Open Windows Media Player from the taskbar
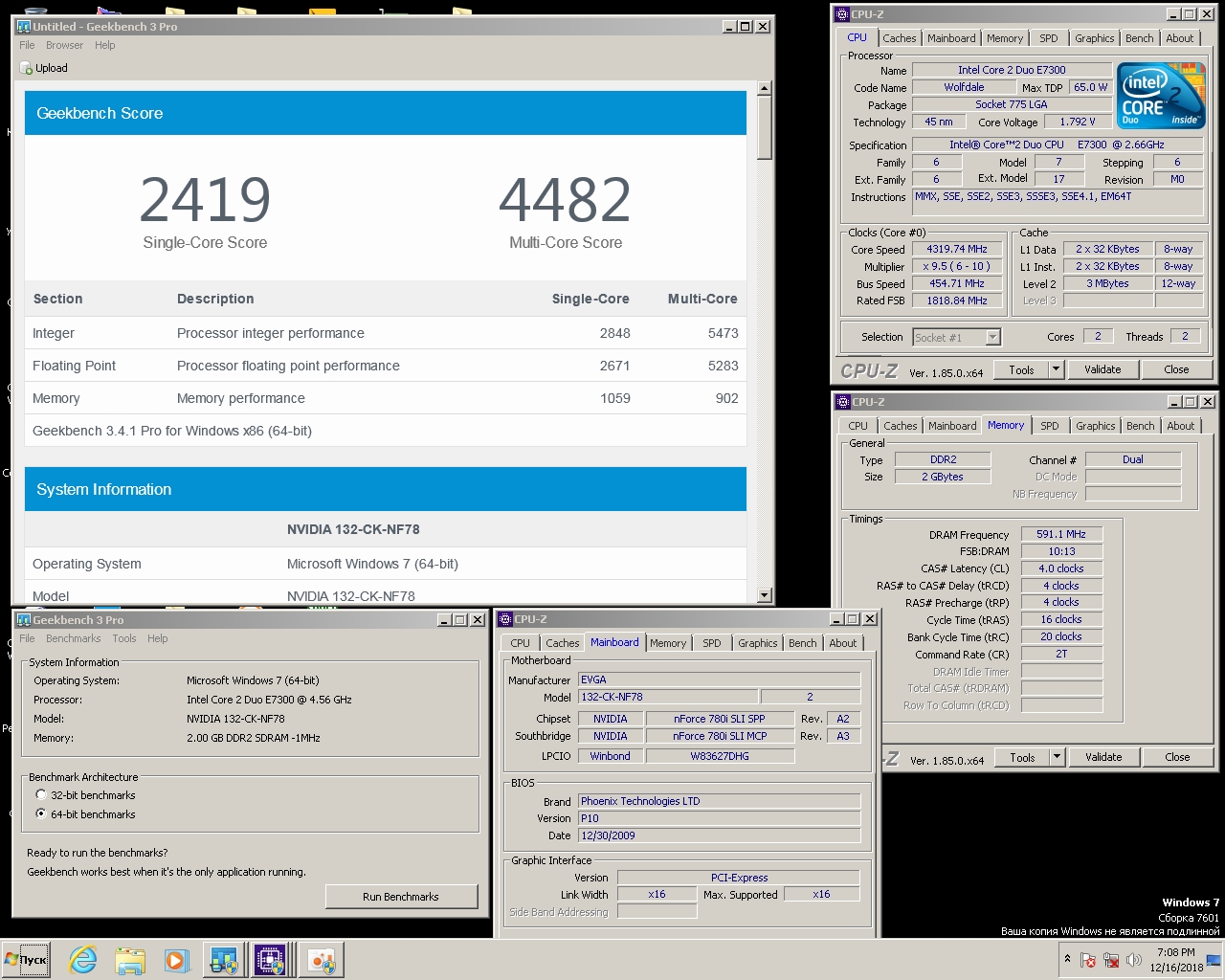 tap(176, 960)
